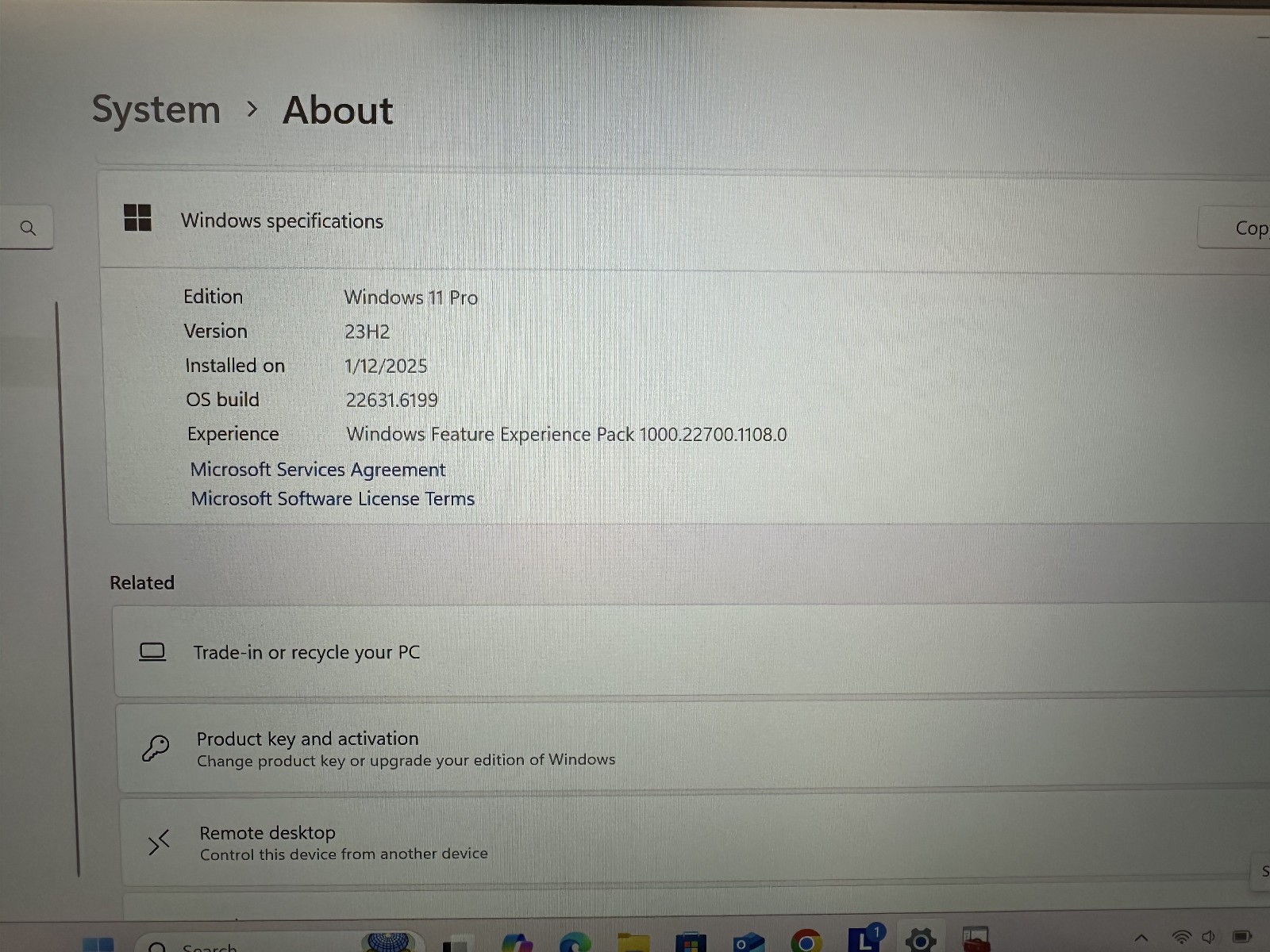Select the Experience label
This screenshot has width=1270, height=952.
tap(233, 434)
